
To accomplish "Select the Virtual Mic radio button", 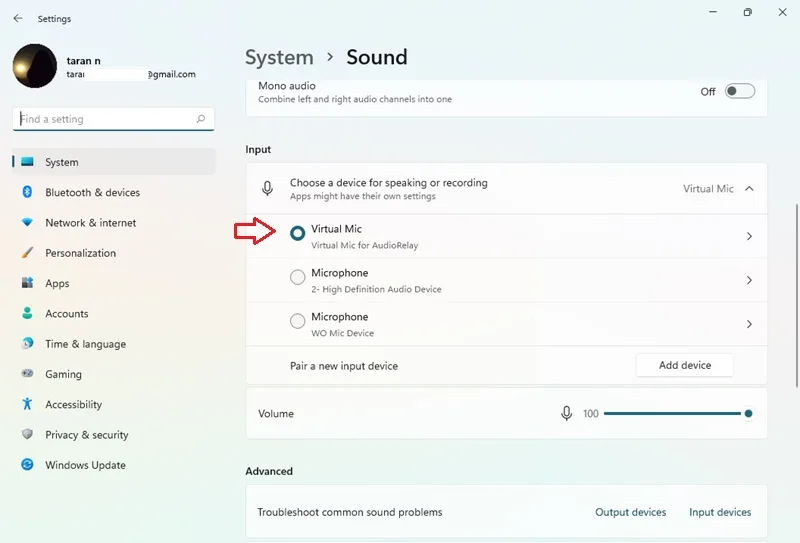I will pos(297,233).
